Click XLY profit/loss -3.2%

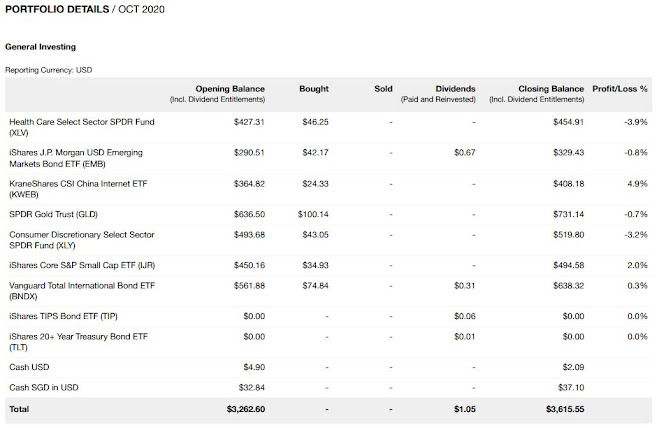[x=636, y=235]
